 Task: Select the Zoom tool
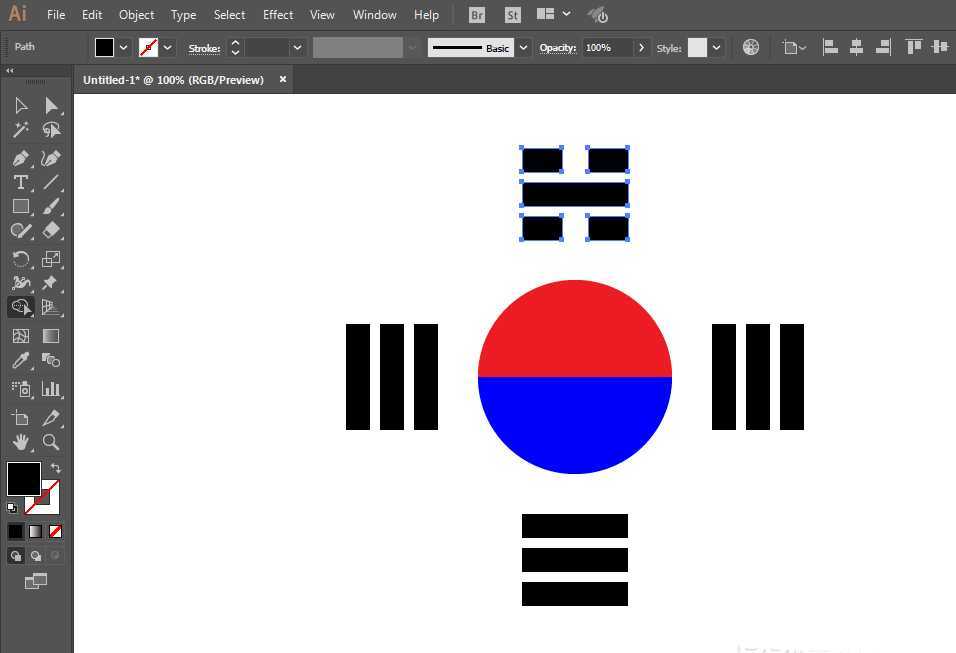pos(51,443)
